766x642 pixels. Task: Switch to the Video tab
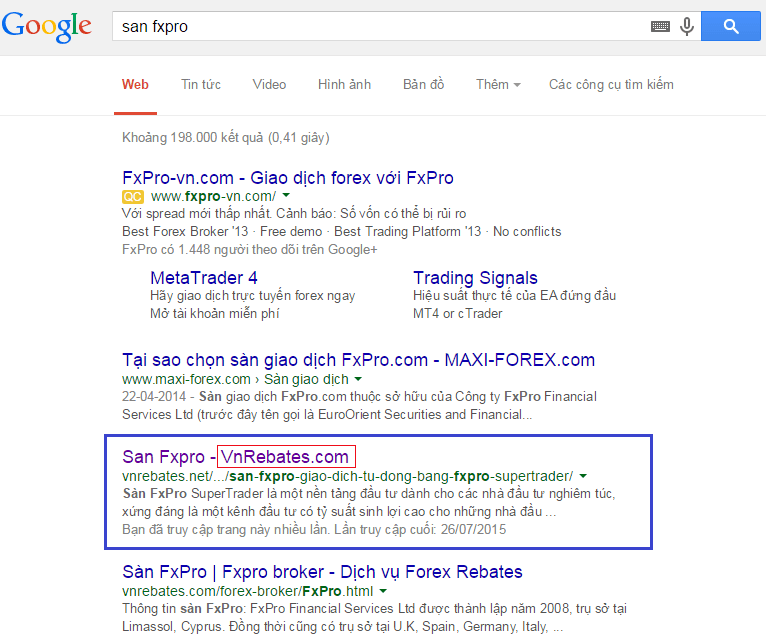(x=269, y=85)
